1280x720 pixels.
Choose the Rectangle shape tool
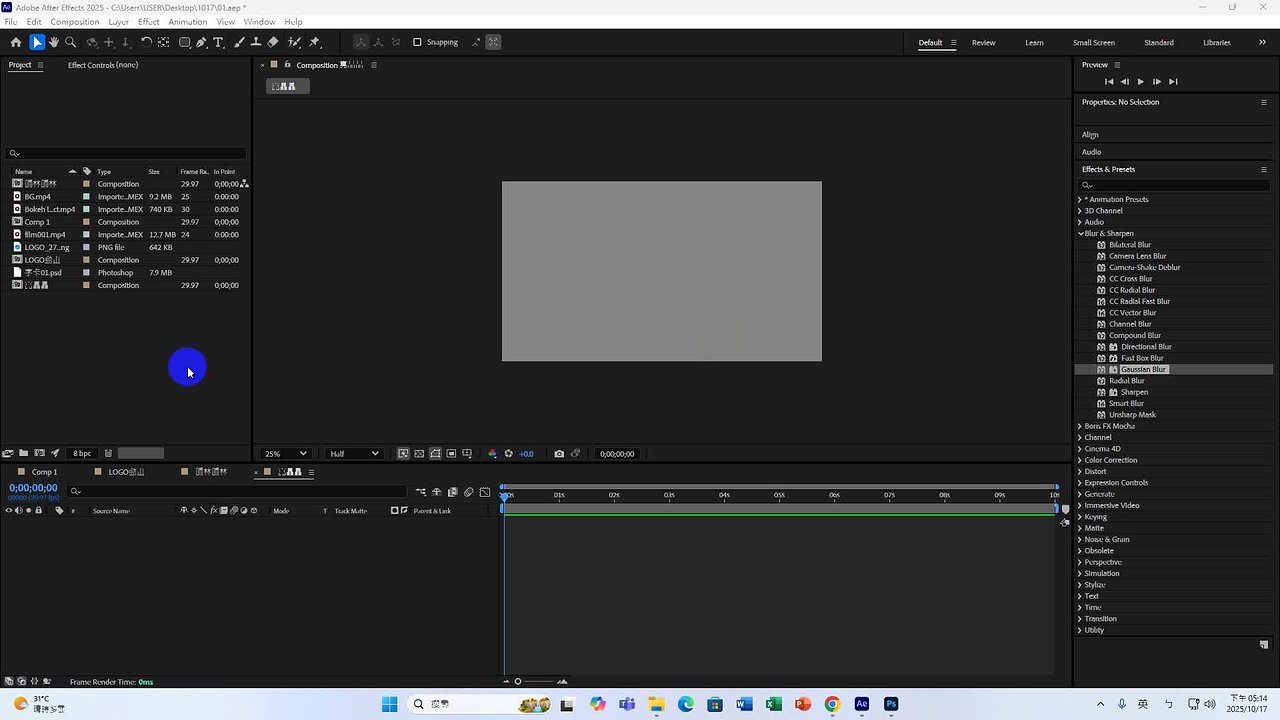(x=185, y=42)
